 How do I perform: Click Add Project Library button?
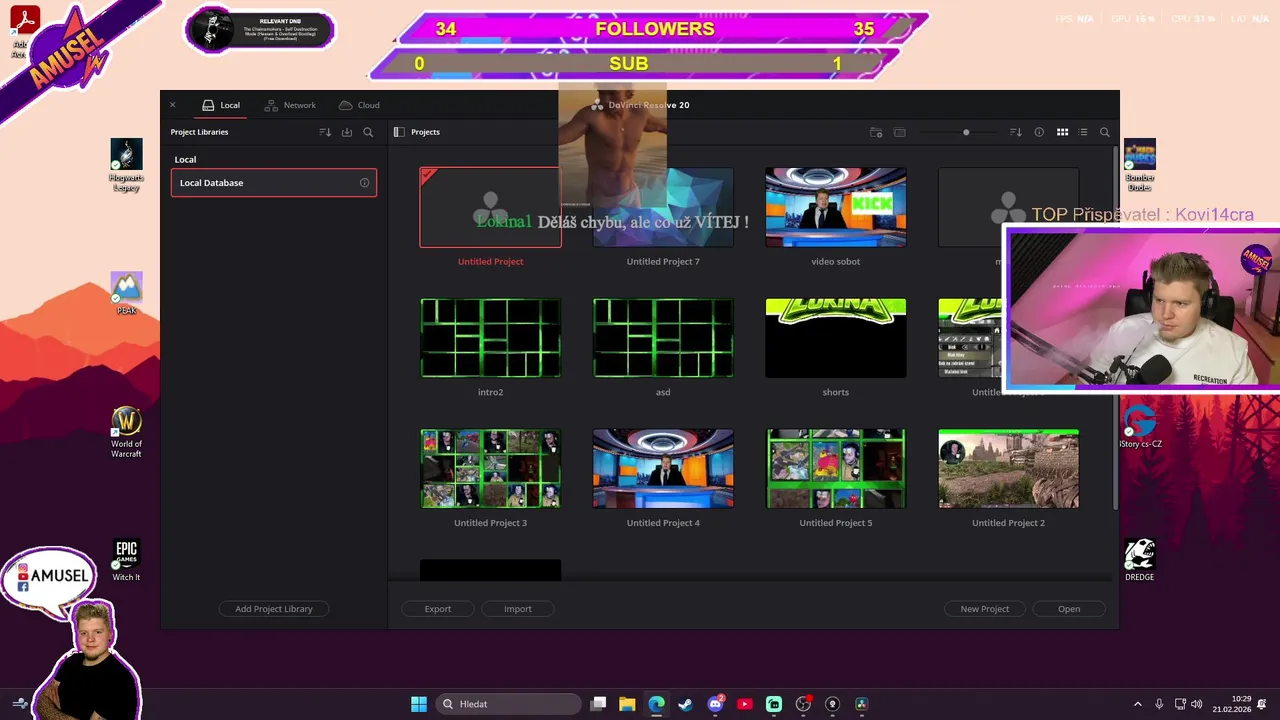point(274,609)
